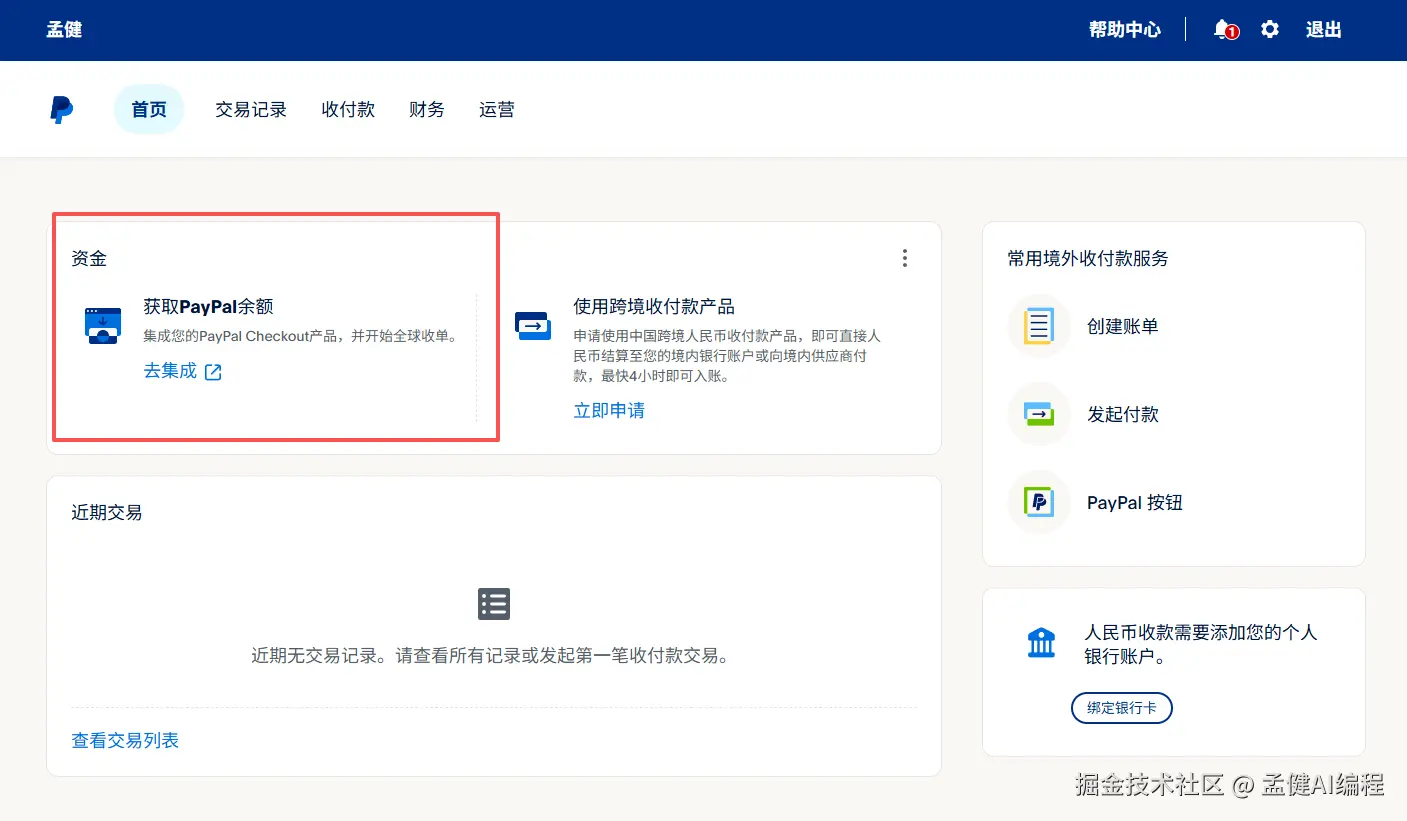Click the PayPal Checkout integration icon
The width and height of the screenshot is (1407, 821).
pos(103,326)
